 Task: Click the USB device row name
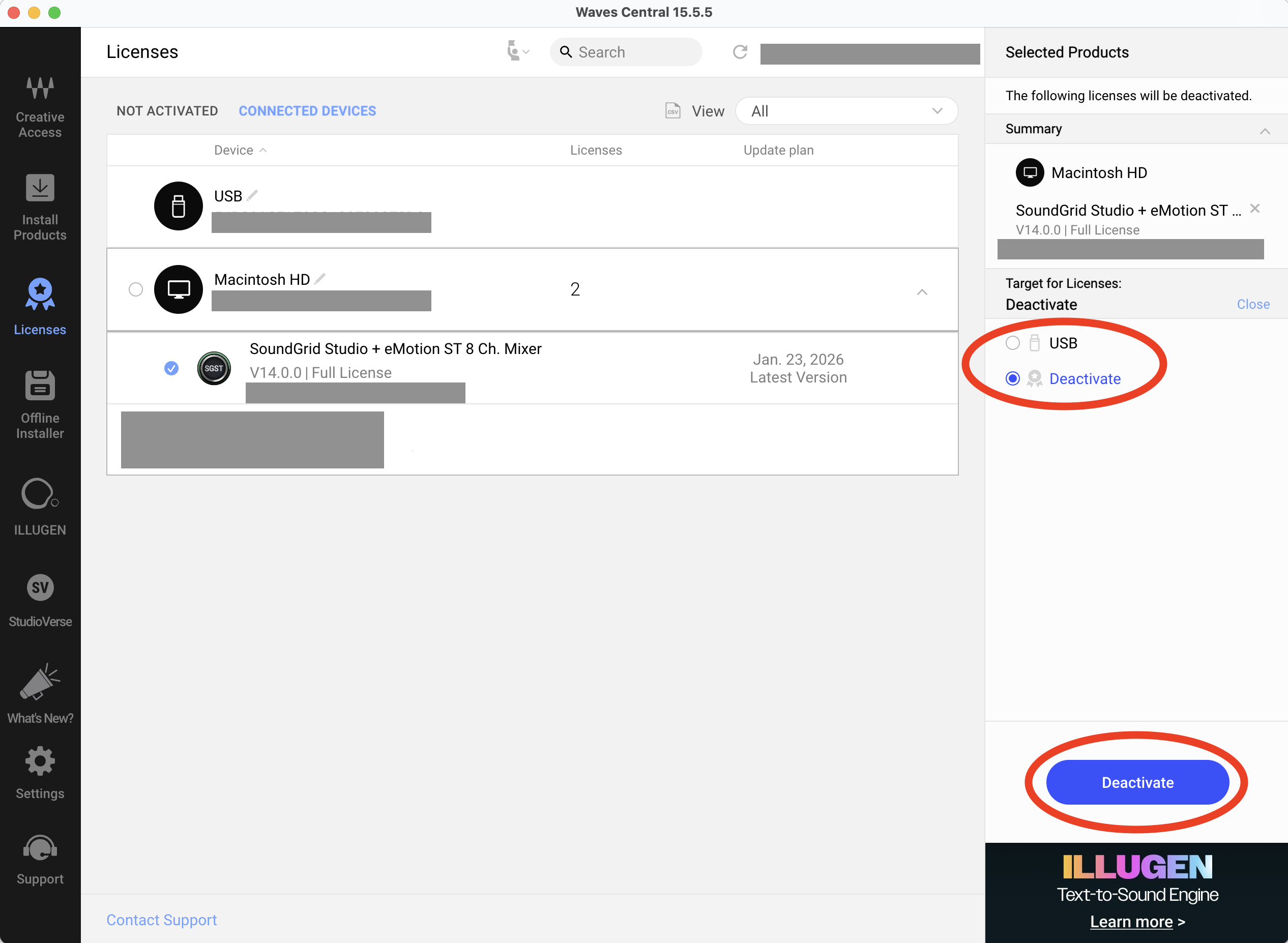coord(228,196)
